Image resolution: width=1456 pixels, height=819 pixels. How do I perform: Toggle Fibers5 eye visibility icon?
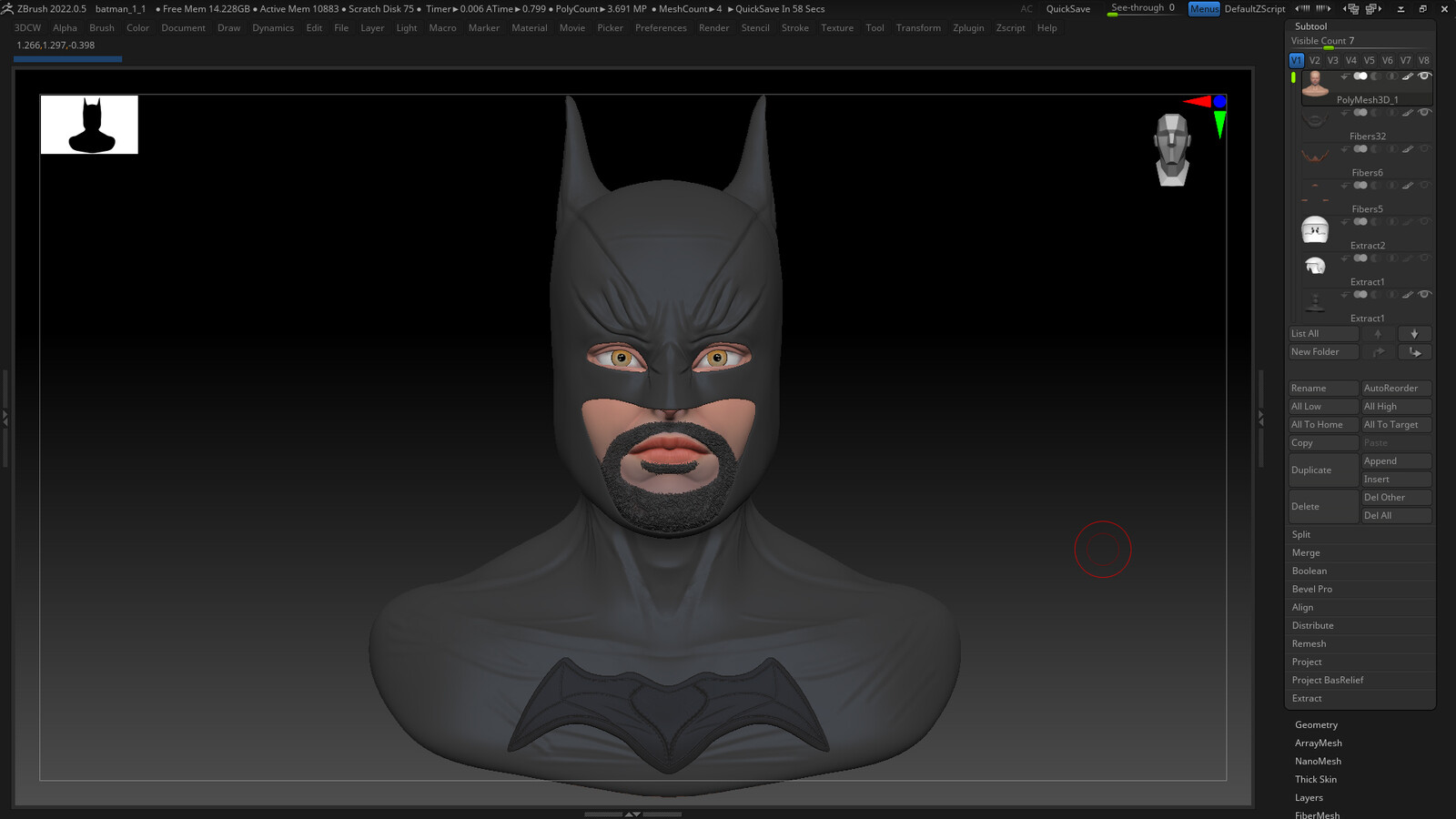tap(1425, 185)
